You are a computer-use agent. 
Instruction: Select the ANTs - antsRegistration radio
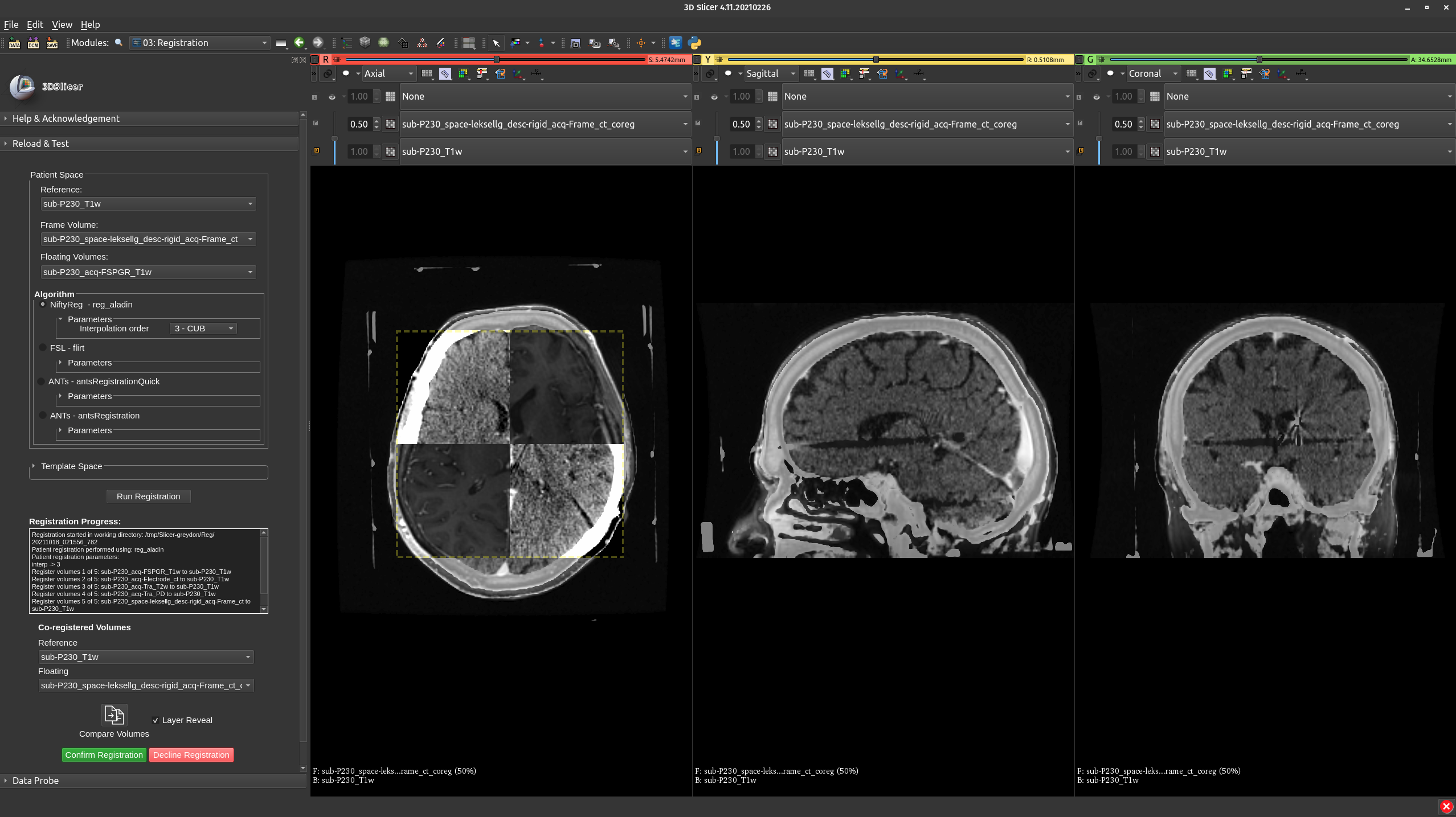pyautogui.click(x=43, y=416)
